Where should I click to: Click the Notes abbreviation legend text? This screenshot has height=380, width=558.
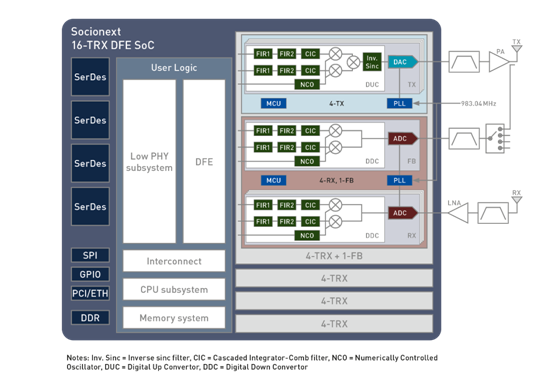click(x=252, y=362)
